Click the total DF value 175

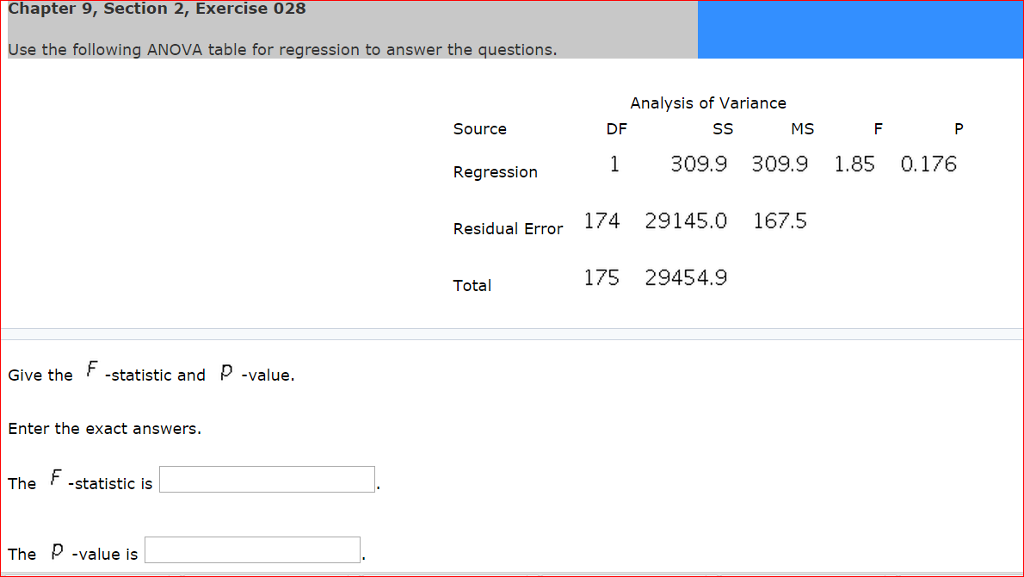click(x=601, y=278)
